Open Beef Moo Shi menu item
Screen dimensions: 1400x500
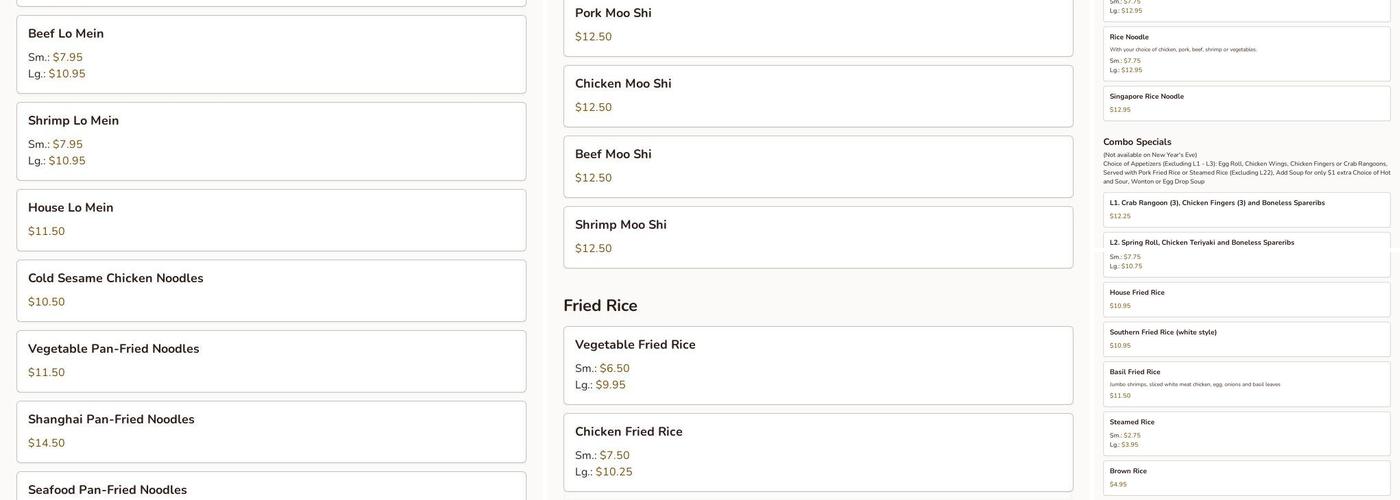pyautogui.click(x=818, y=166)
